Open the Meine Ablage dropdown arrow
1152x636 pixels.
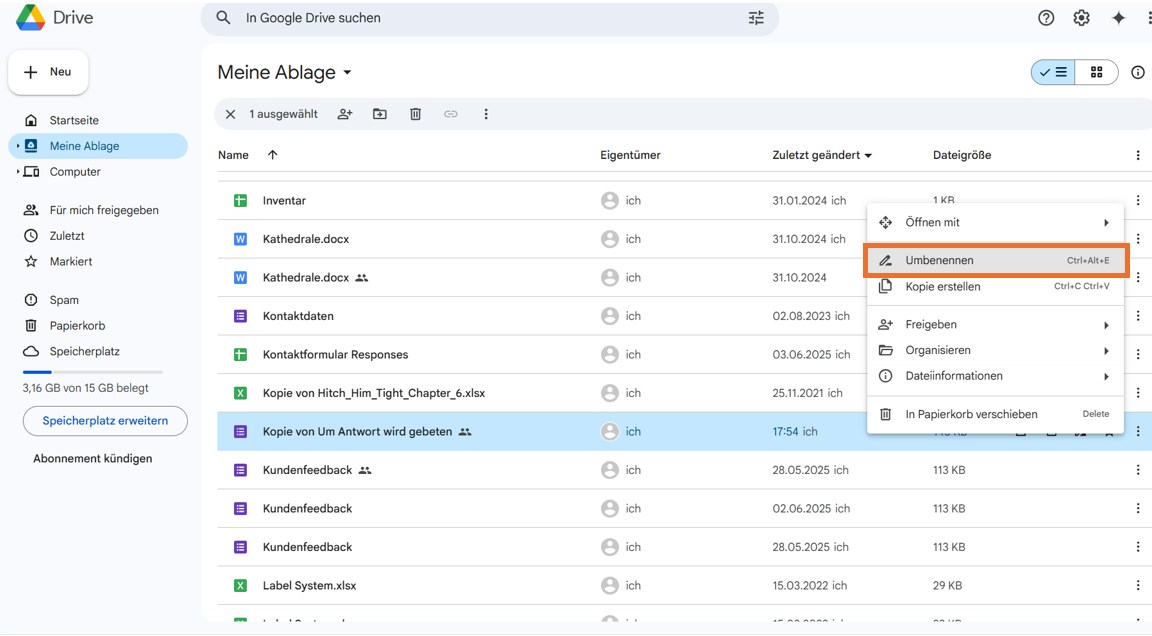(x=348, y=73)
